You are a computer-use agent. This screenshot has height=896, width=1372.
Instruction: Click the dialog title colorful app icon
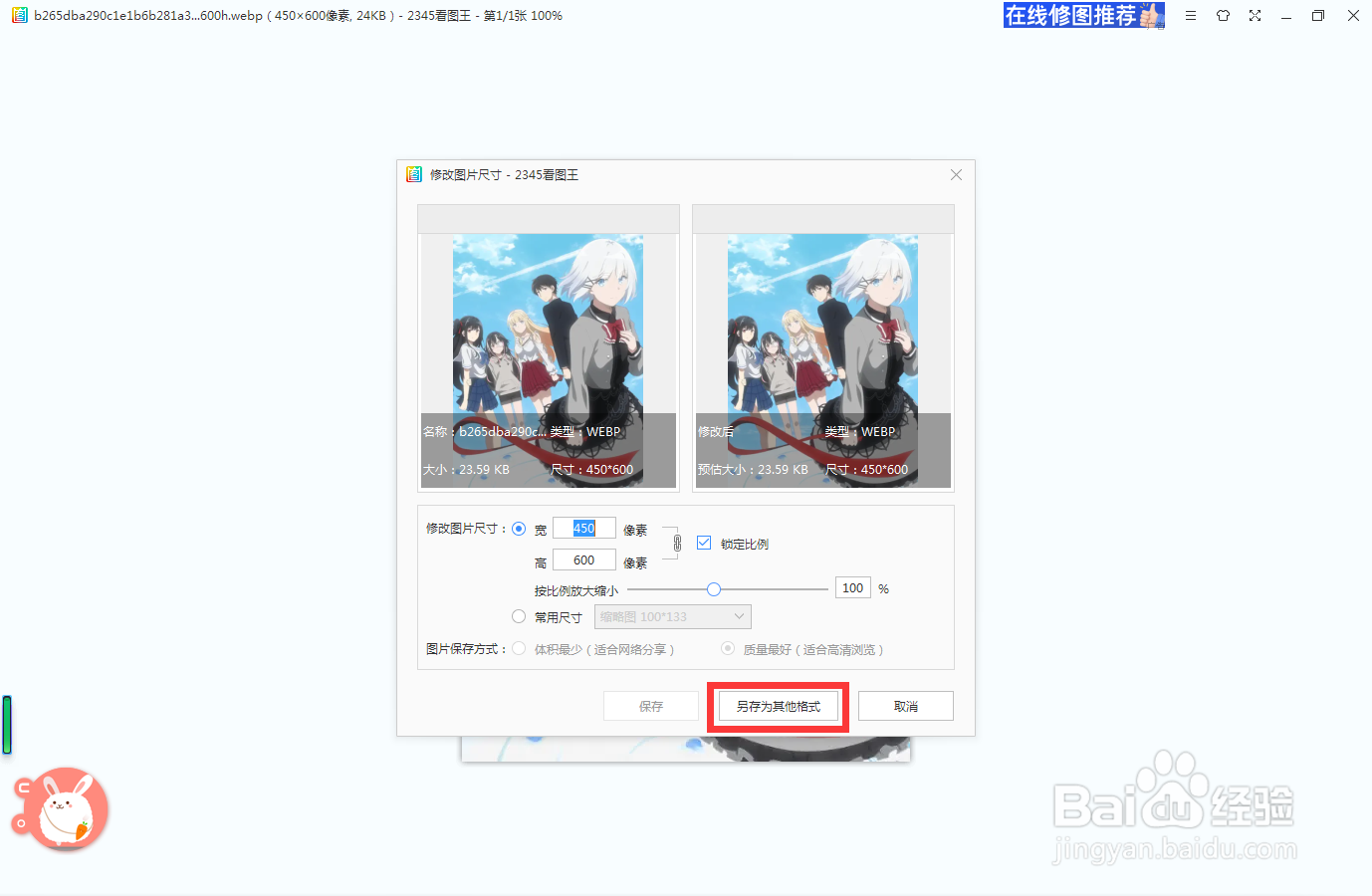pos(414,174)
